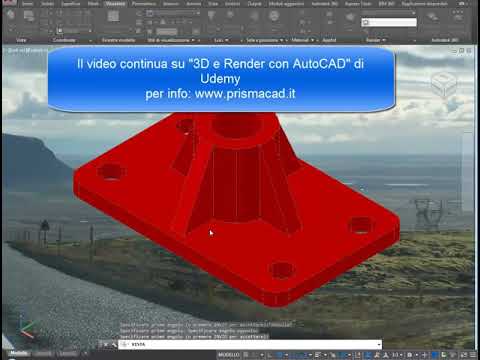Close the command line window
Viewport: 480px width, 360px height.
pos(105,344)
